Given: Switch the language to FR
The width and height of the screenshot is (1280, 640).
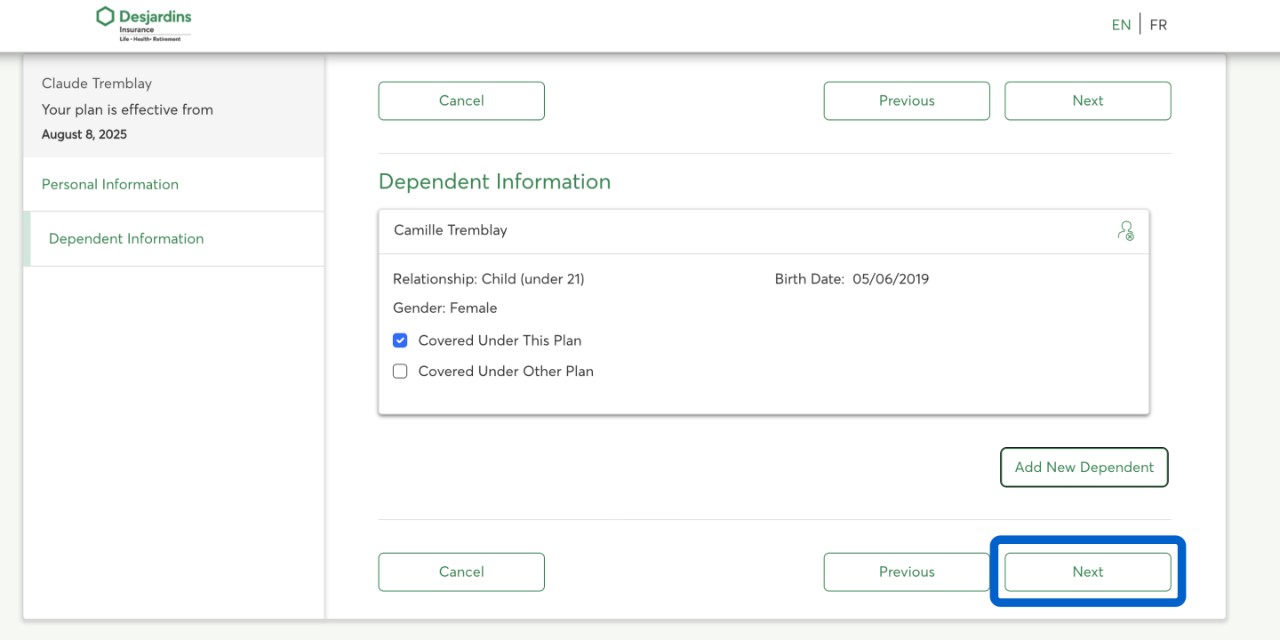Looking at the screenshot, I should [x=1158, y=25].
